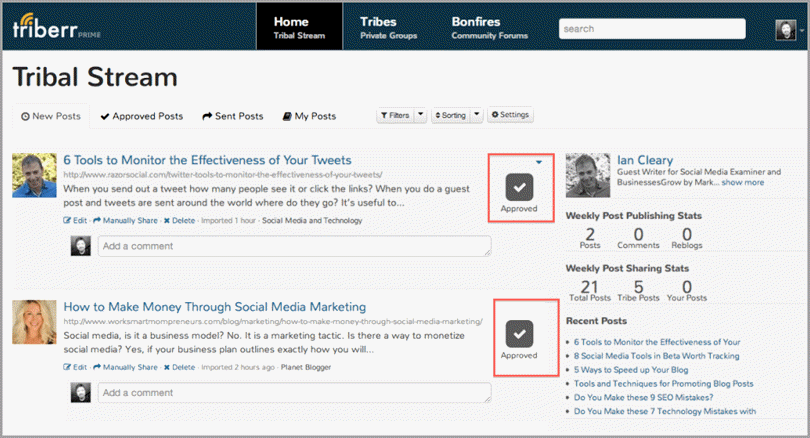Edit the Social Media Marketing post
Image resolution: width=810 pixels, height=438 pixels.
[75, 367]
